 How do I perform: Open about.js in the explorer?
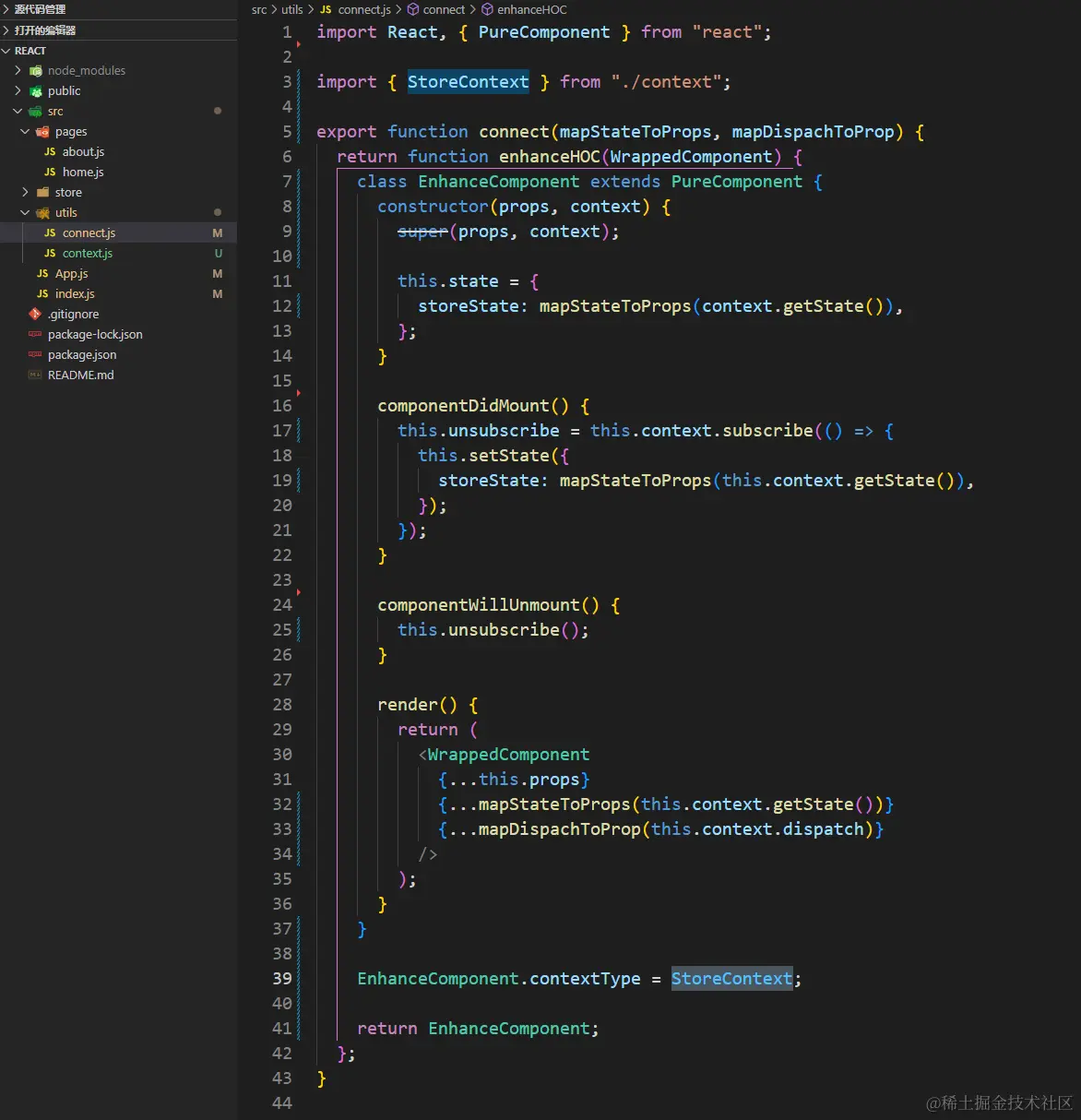point(83,151)
